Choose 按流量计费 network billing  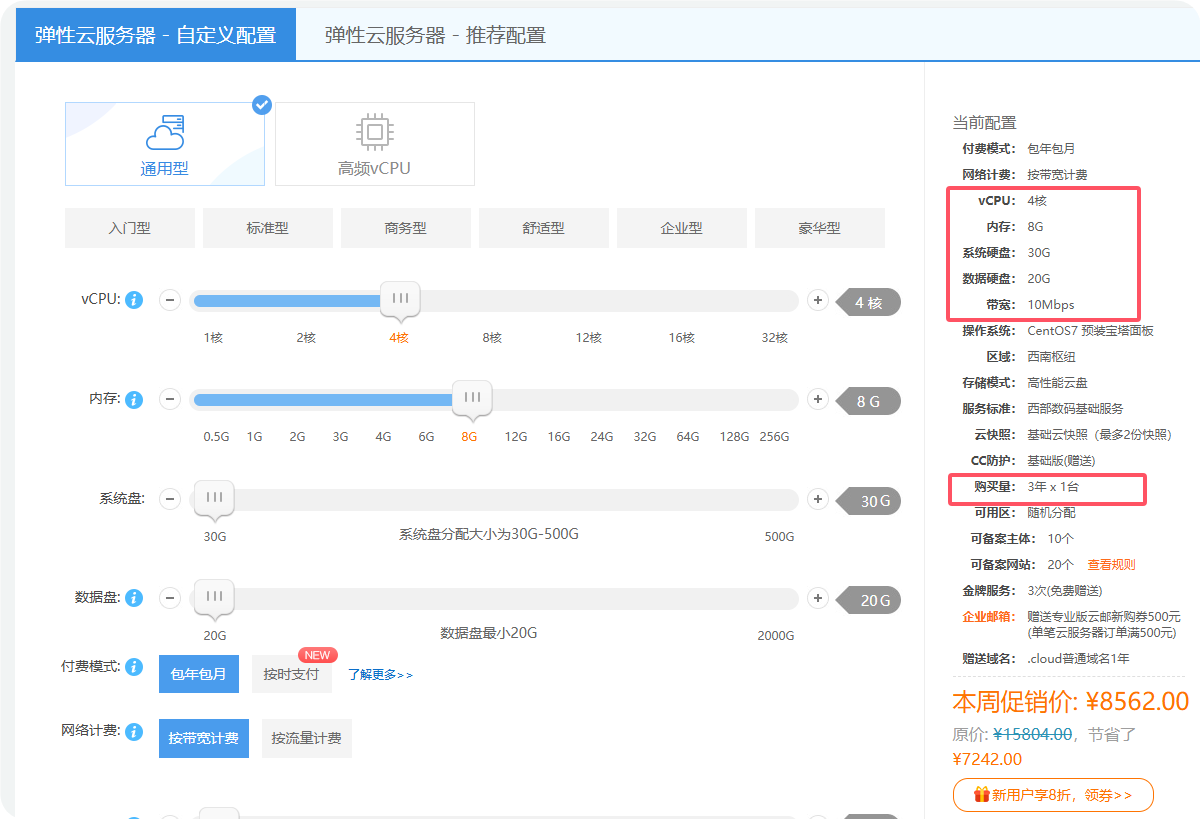coord(307,738)
